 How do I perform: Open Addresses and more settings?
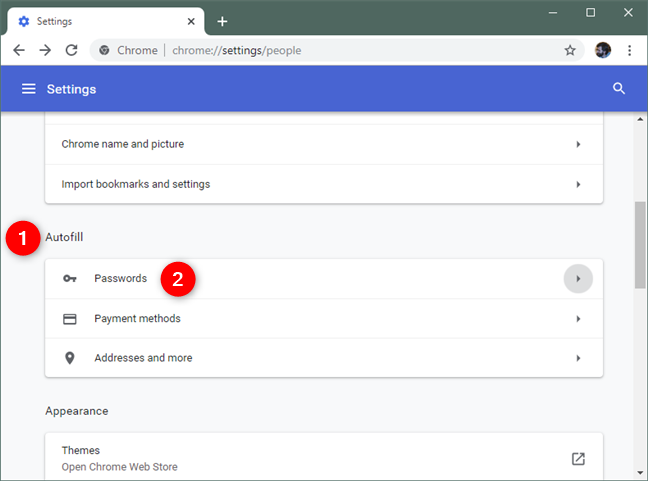point(324,358)
